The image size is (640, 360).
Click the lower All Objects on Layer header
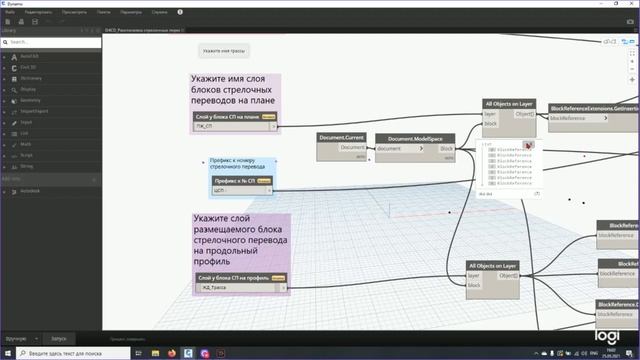click(493, 266)
